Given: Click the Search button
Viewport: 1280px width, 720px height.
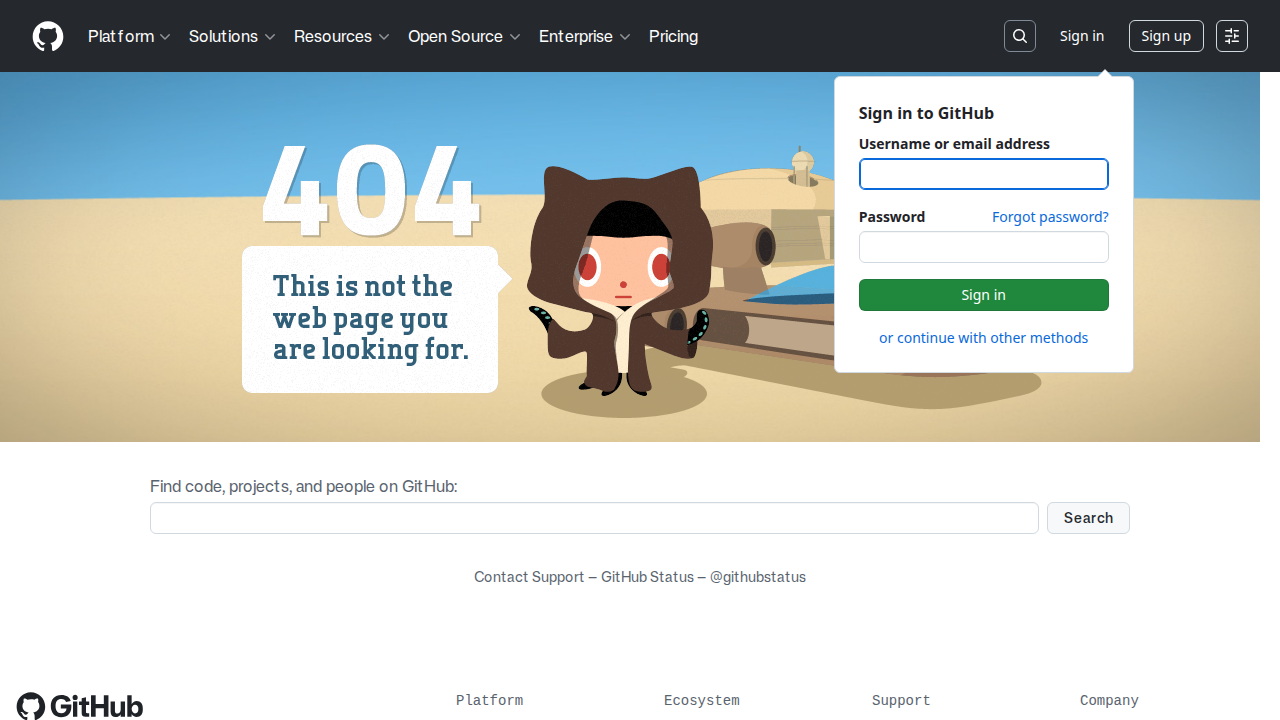Looking at the screenshot, I should pos(1088,518).
